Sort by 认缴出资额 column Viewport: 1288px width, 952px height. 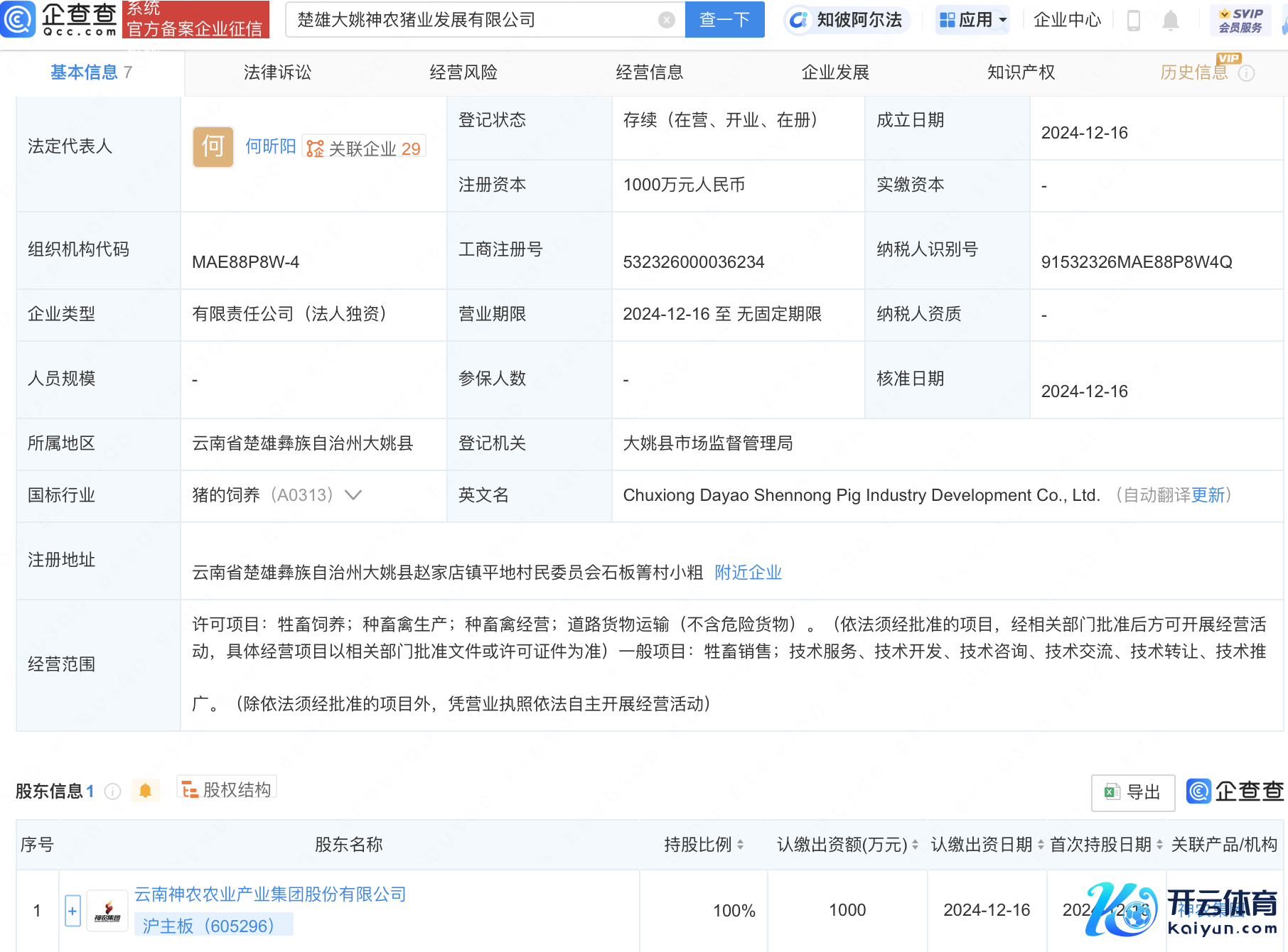(915, 845)
